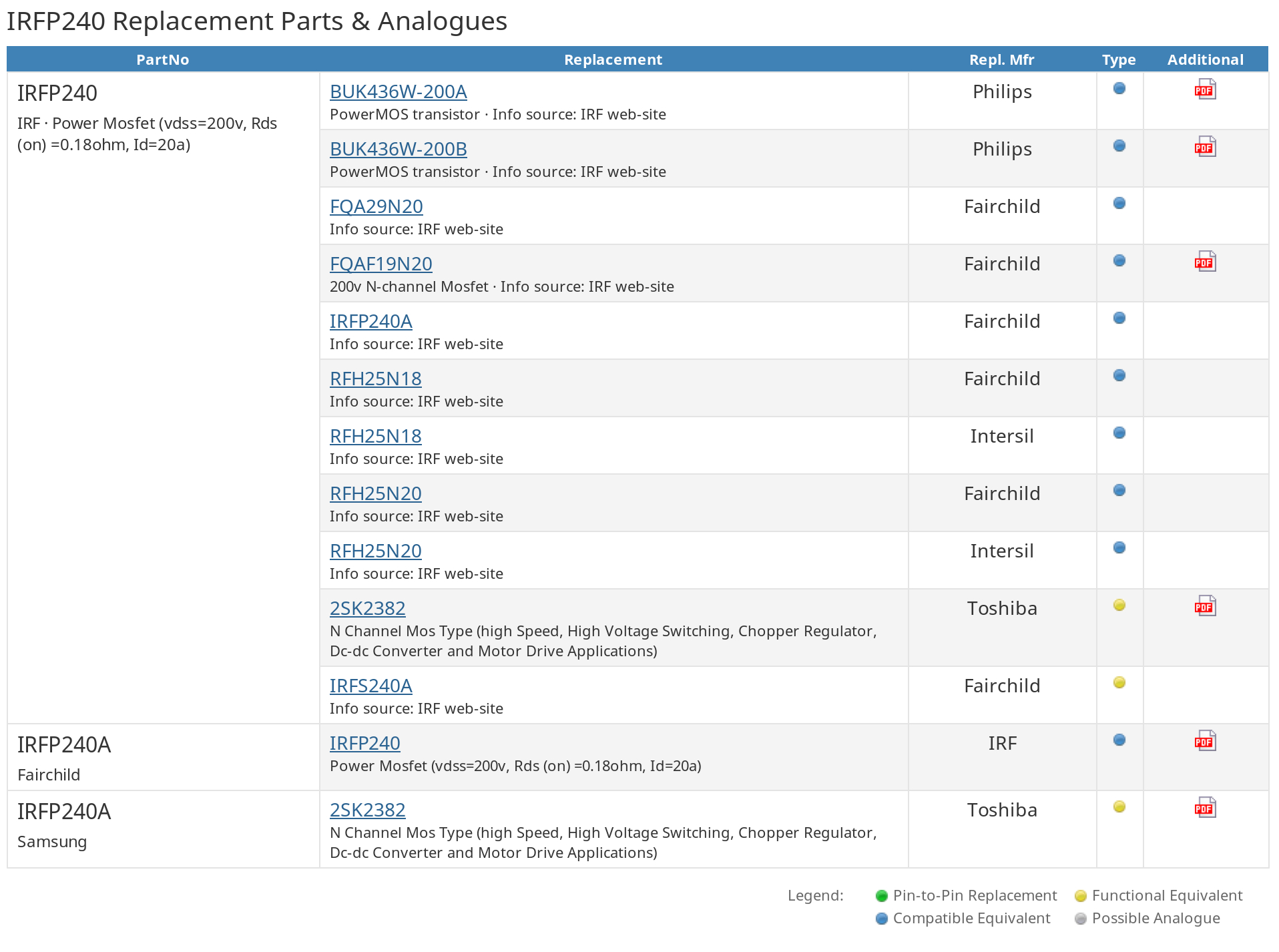Click '200v N-channel Mosfet' description text
Image resolution: width=1279 pixels, height=952 pixels.
coord(409,286)
